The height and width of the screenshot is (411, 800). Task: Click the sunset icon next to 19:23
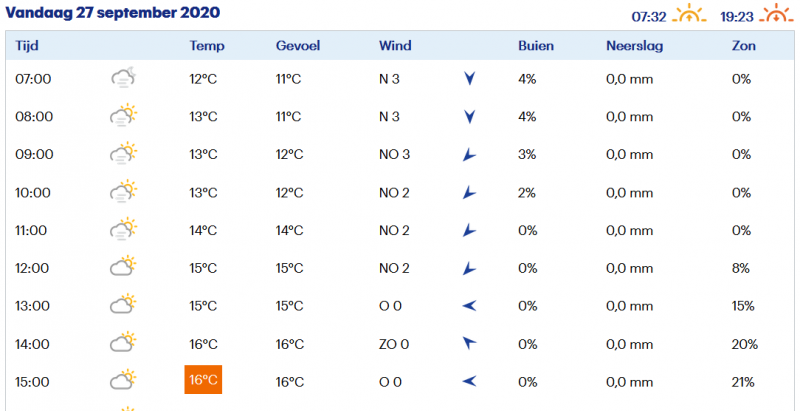(777, 13)
